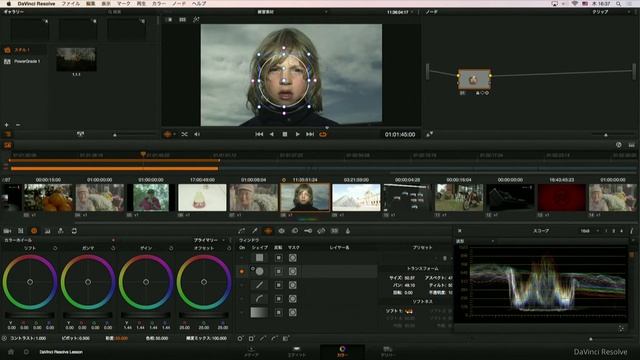The height and width of the screenshot is (360, 640).
Task: Close the Scopes panel
Action: pyautogui.click(x=460, y=231)
